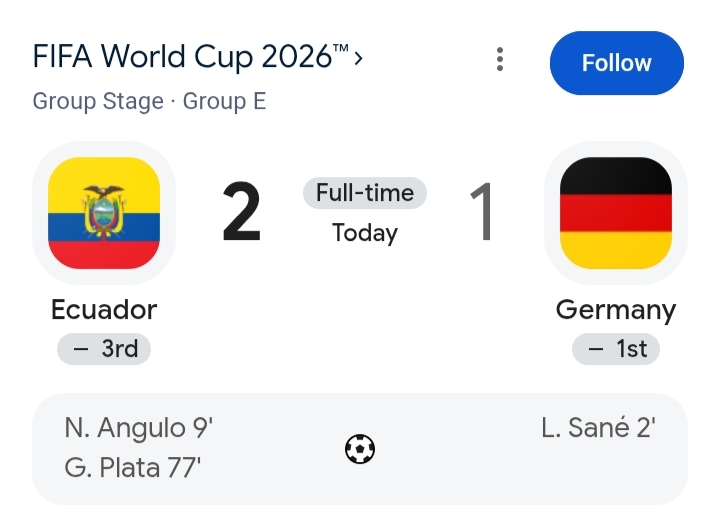This screenshot has width=720, height=519.
Task: Click the soccer ball goals icon
Action: [360, 449]
